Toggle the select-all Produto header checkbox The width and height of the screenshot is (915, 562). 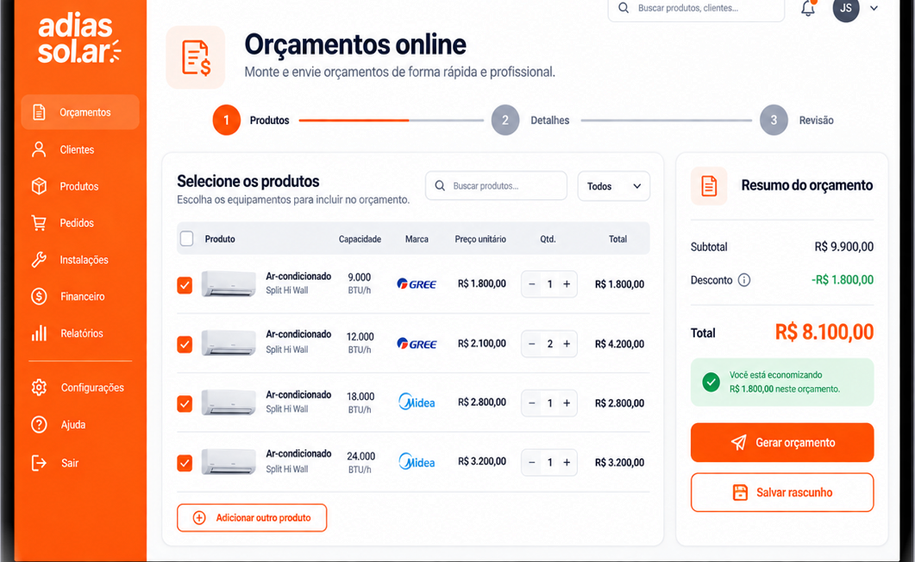pos(187,239)
